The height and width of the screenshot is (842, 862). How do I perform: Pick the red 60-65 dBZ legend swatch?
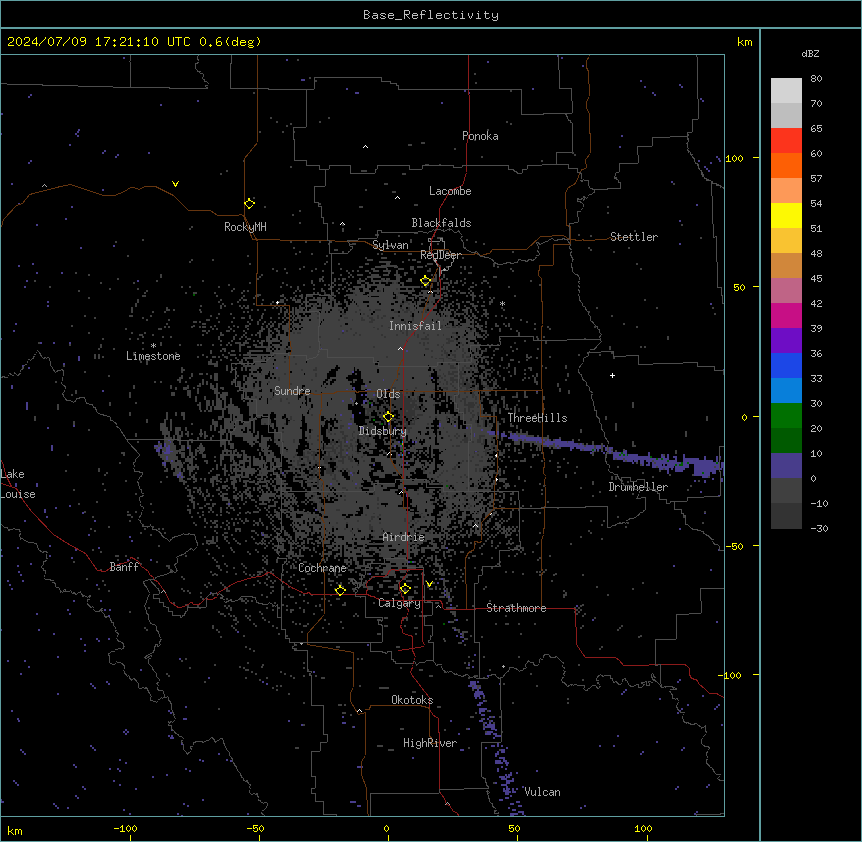[786, 140]
